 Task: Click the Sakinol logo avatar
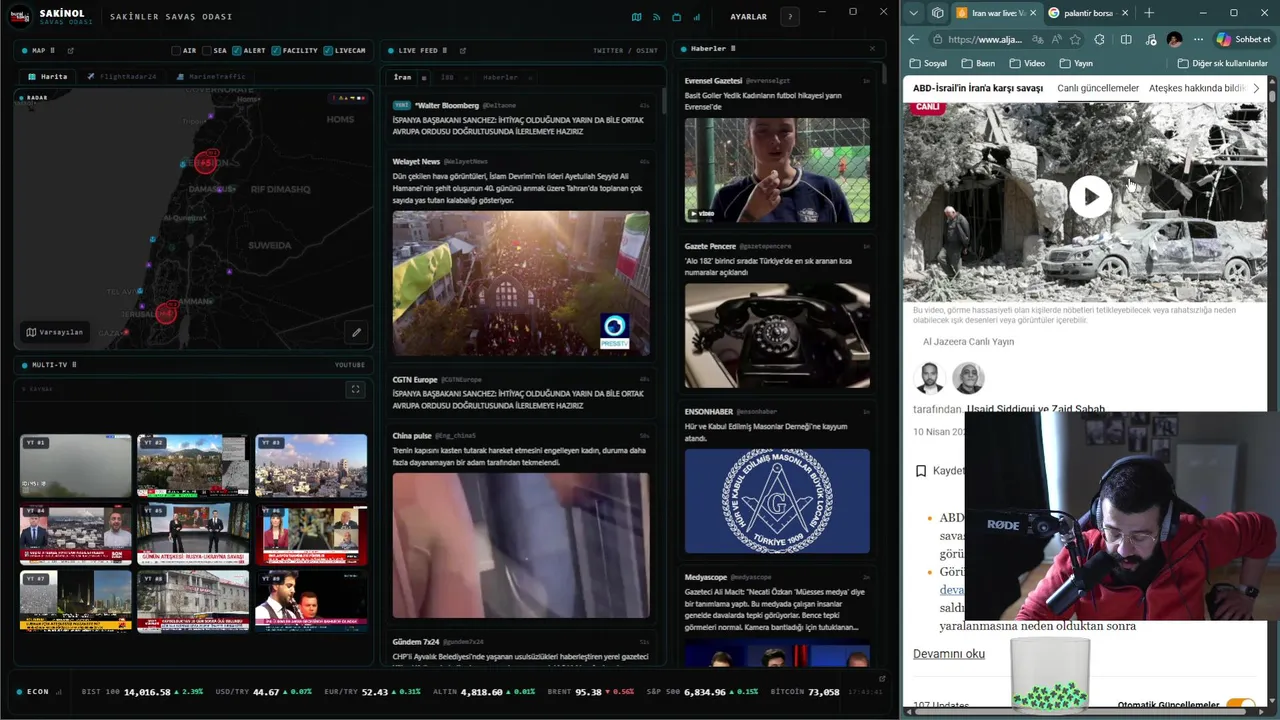click(21, 17)
